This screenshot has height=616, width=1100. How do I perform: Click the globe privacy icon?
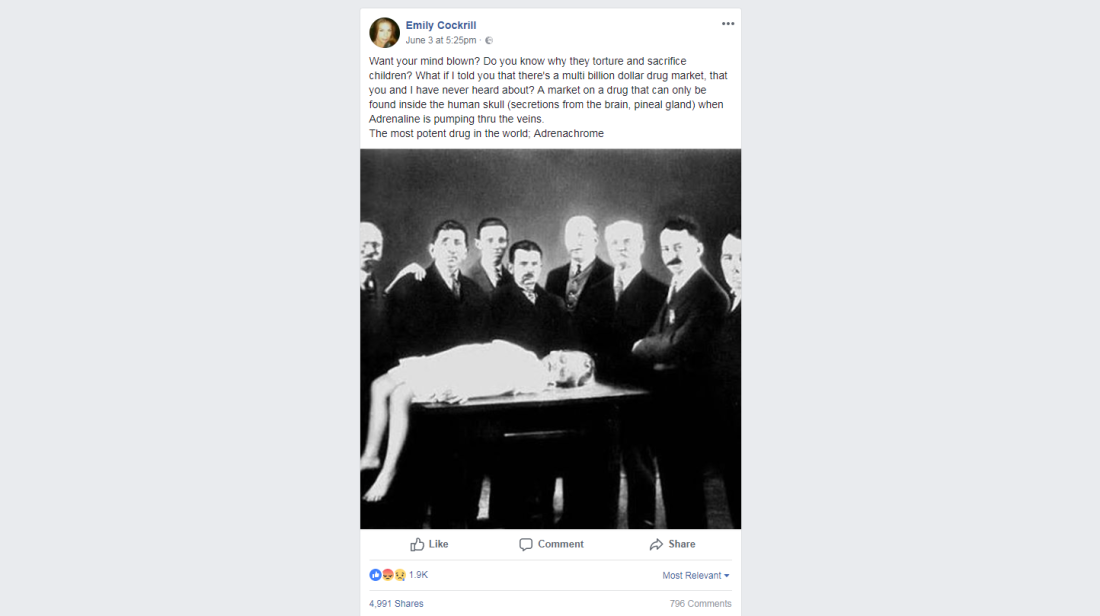click(x=489, y=41)
